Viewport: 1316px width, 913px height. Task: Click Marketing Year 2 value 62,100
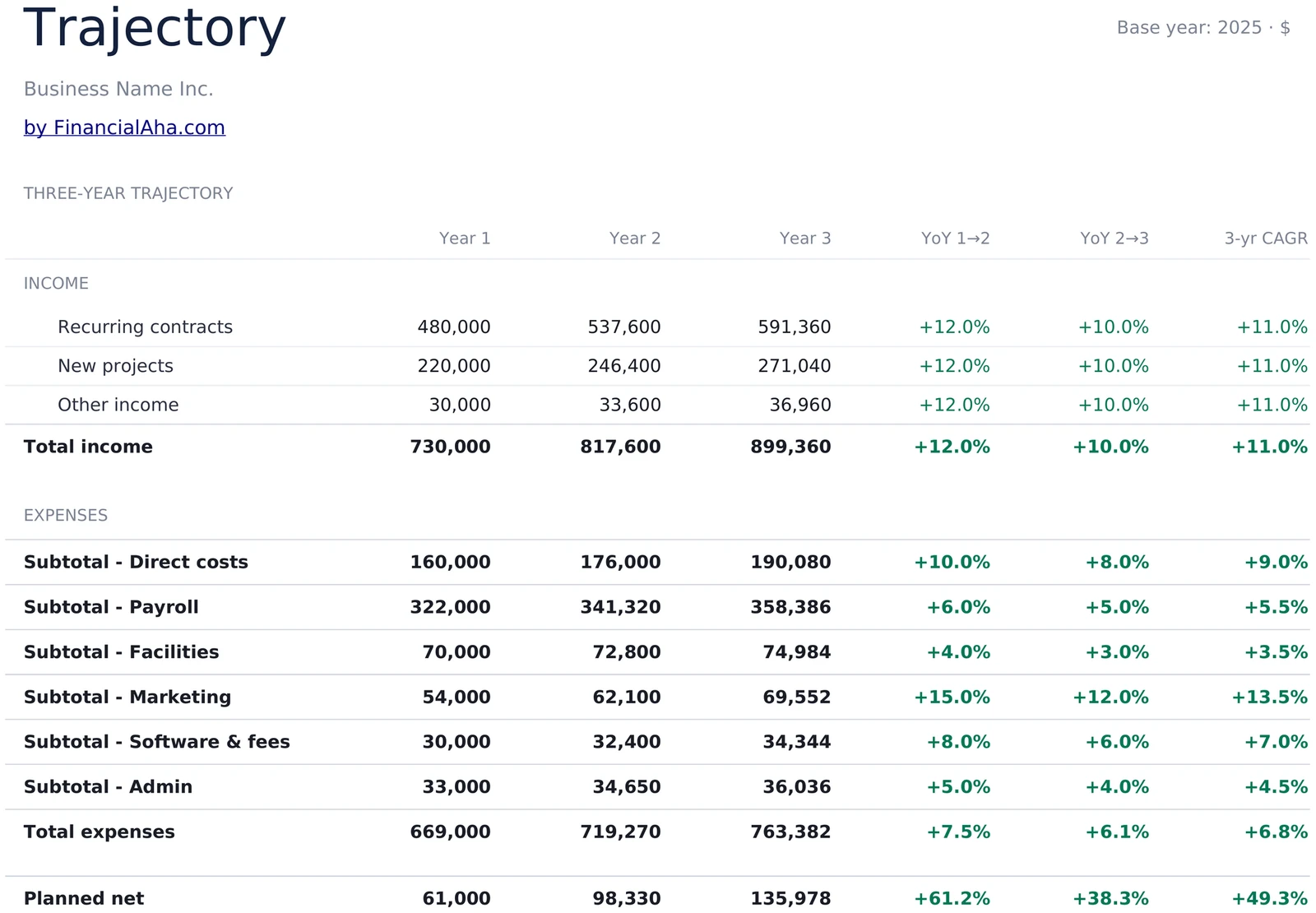[x=627, y=697]
